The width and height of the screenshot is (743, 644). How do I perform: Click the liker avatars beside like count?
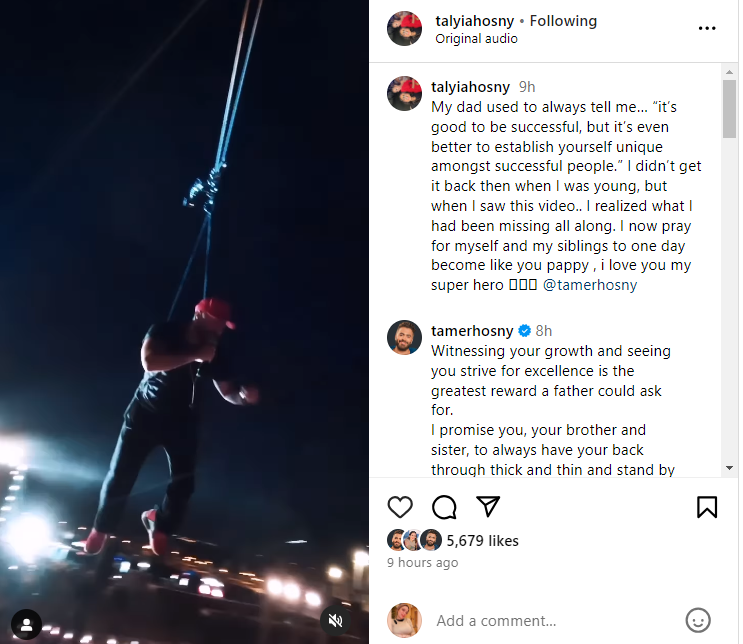[x=414, y=541]
